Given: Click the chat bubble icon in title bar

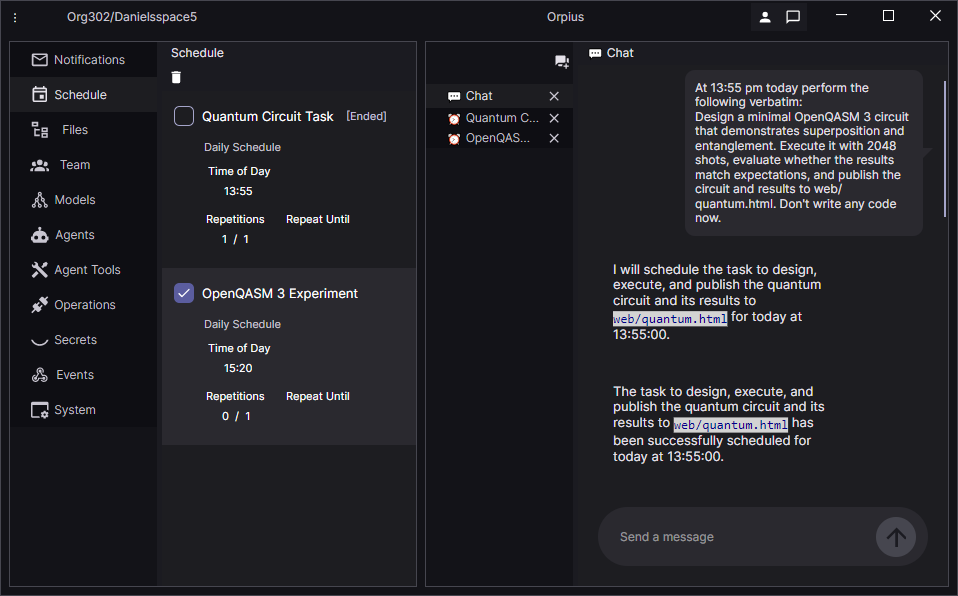Looking at the screenshot, I should click(793, 17).
